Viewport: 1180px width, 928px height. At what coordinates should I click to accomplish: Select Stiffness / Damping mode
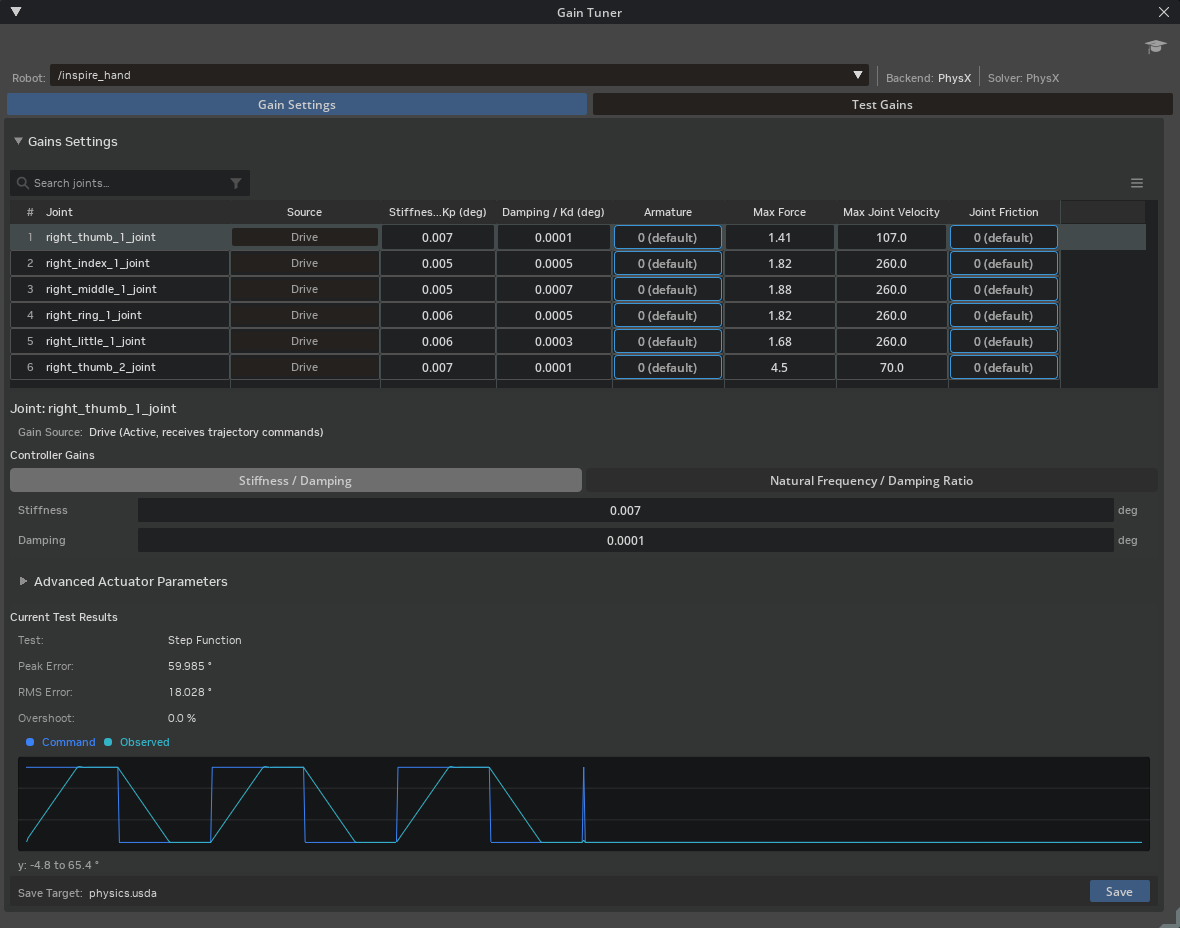[x=295, y=480]
